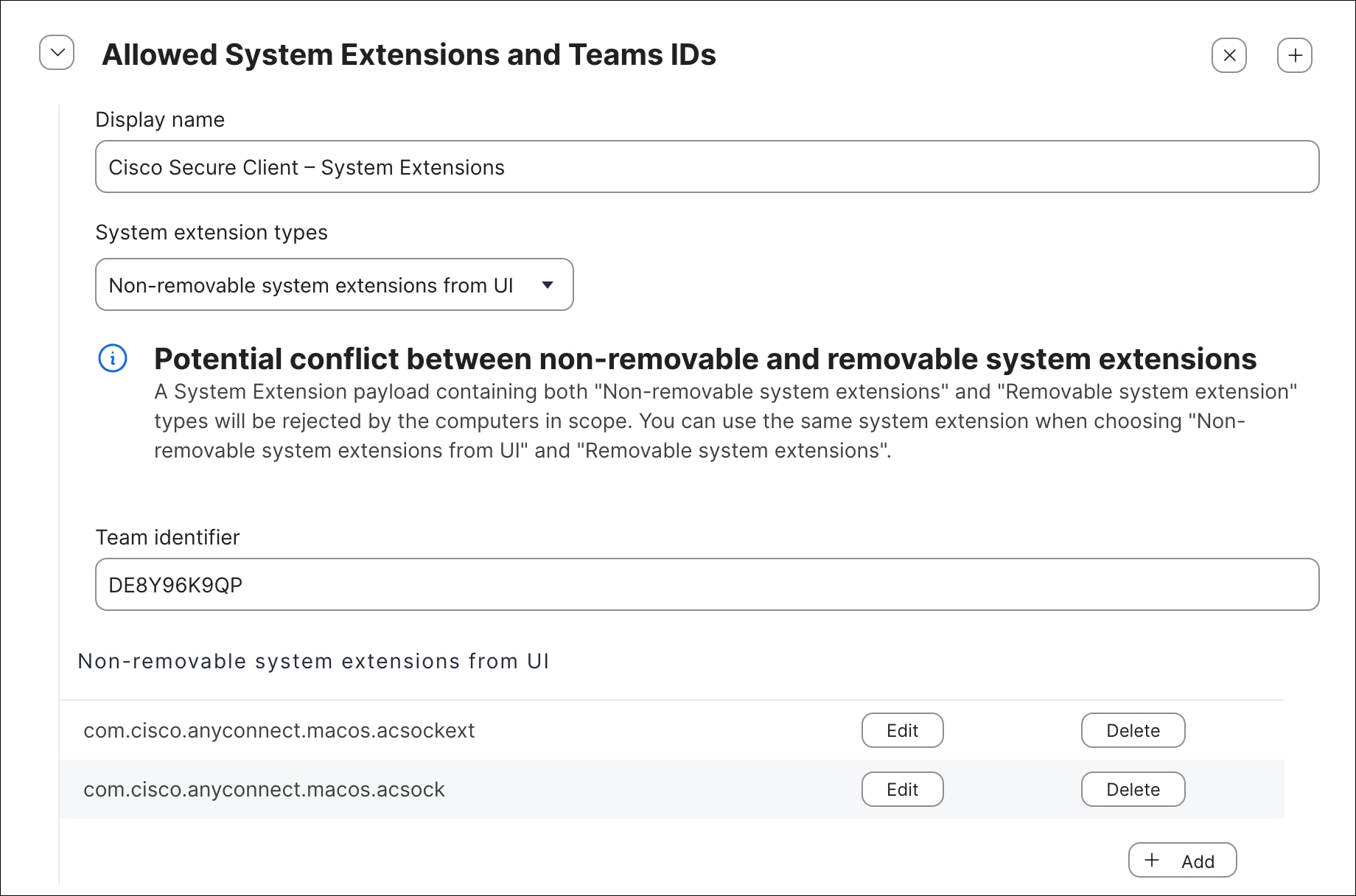Viewport: 1356px width, 896px height.
Task: Click the Non-removable system extensions from UI table label
Action: pyautogui.click(x=313, y=661)
